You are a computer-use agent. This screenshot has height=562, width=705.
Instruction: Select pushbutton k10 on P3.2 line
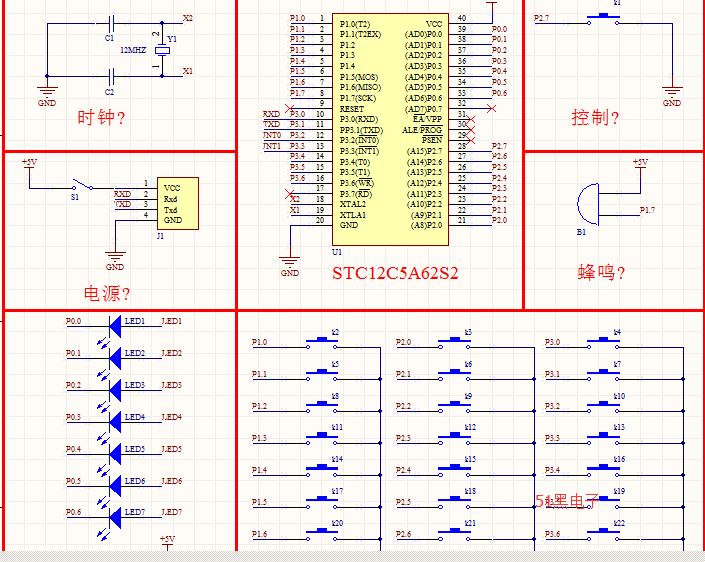(603, 406)
